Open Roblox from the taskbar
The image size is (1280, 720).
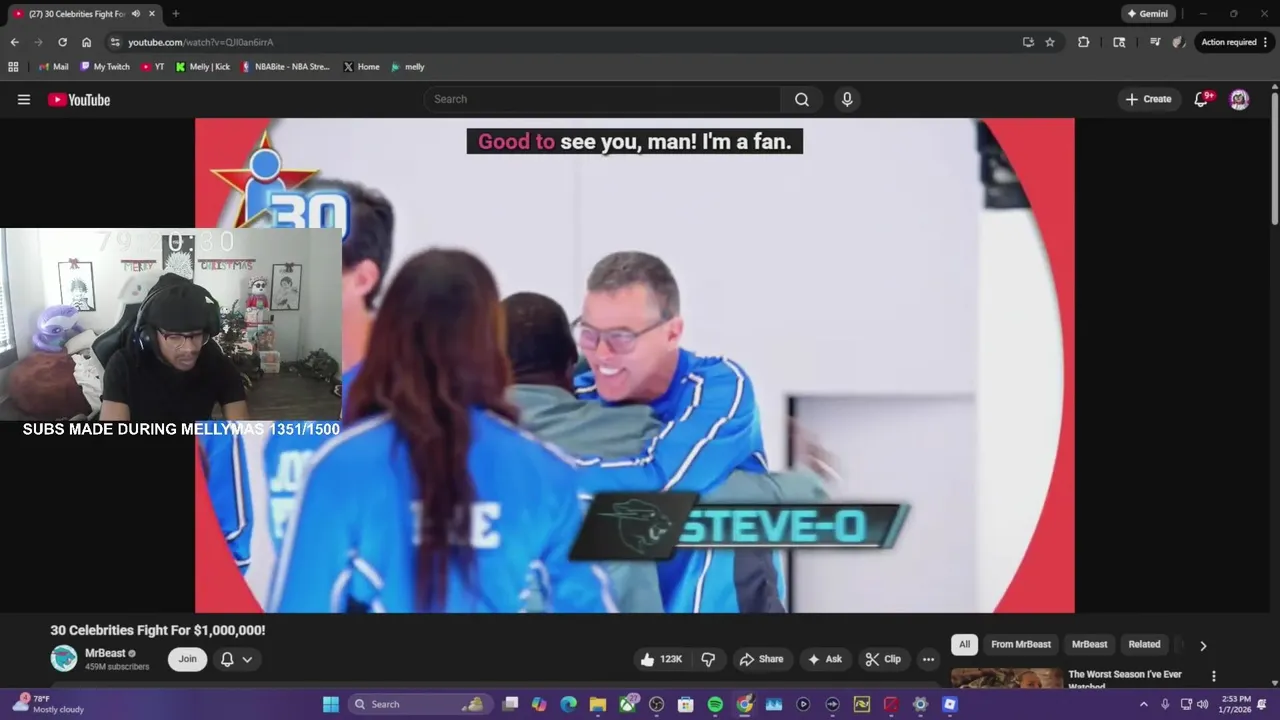tap(950, 704)
